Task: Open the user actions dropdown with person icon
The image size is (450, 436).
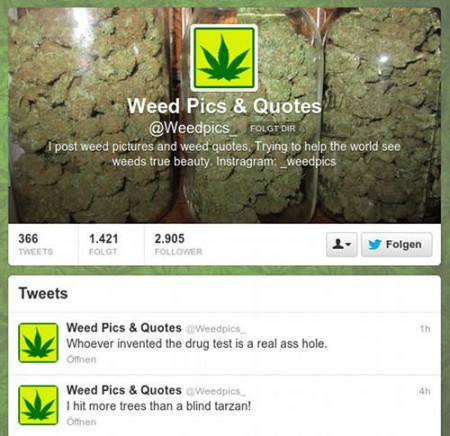Action: point(342,244)
